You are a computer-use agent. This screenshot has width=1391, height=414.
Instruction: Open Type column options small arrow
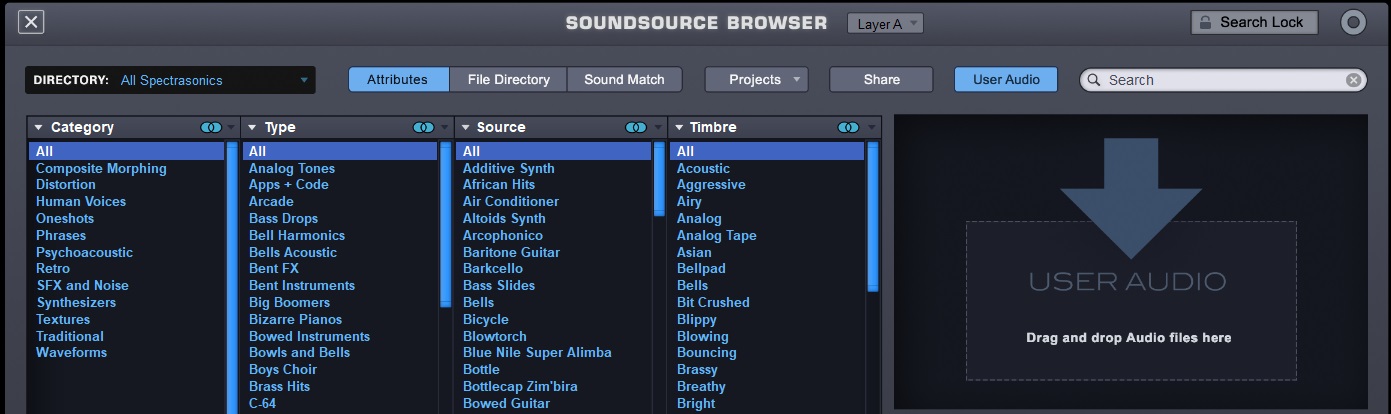(445, 128)
